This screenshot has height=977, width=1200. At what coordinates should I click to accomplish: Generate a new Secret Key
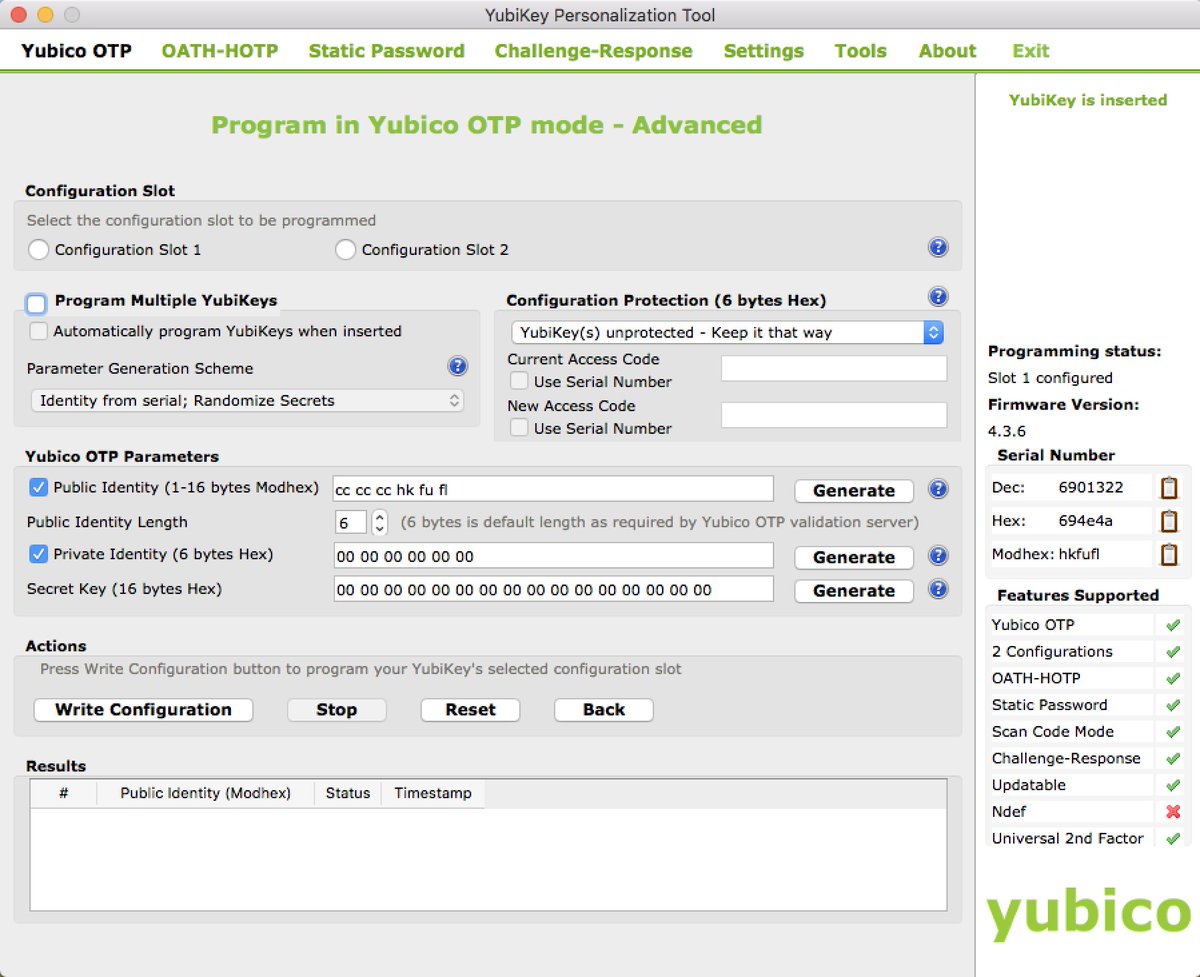(854, 591)
